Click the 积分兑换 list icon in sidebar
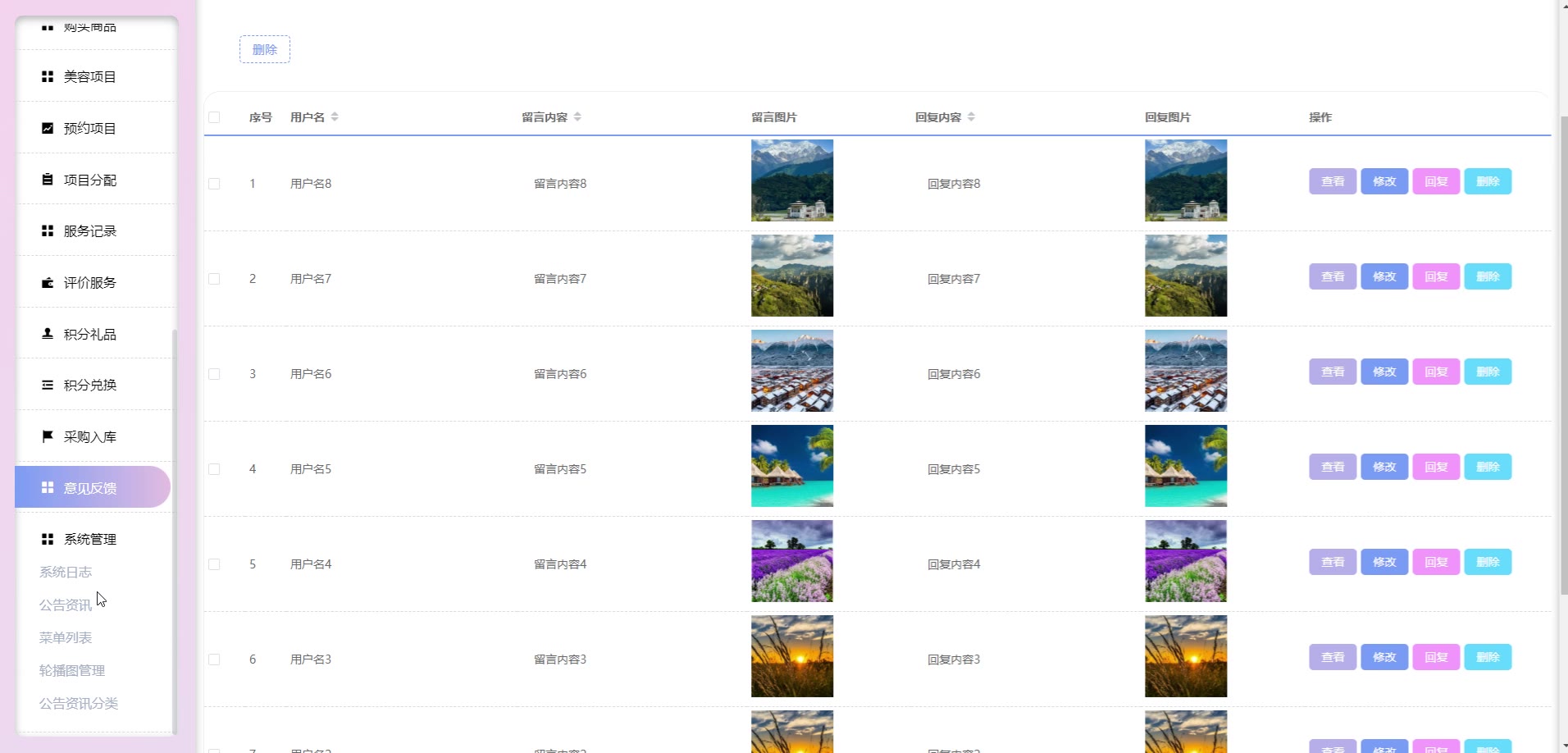This screenshot has width=1568, height=753. (x=48, y=385)
